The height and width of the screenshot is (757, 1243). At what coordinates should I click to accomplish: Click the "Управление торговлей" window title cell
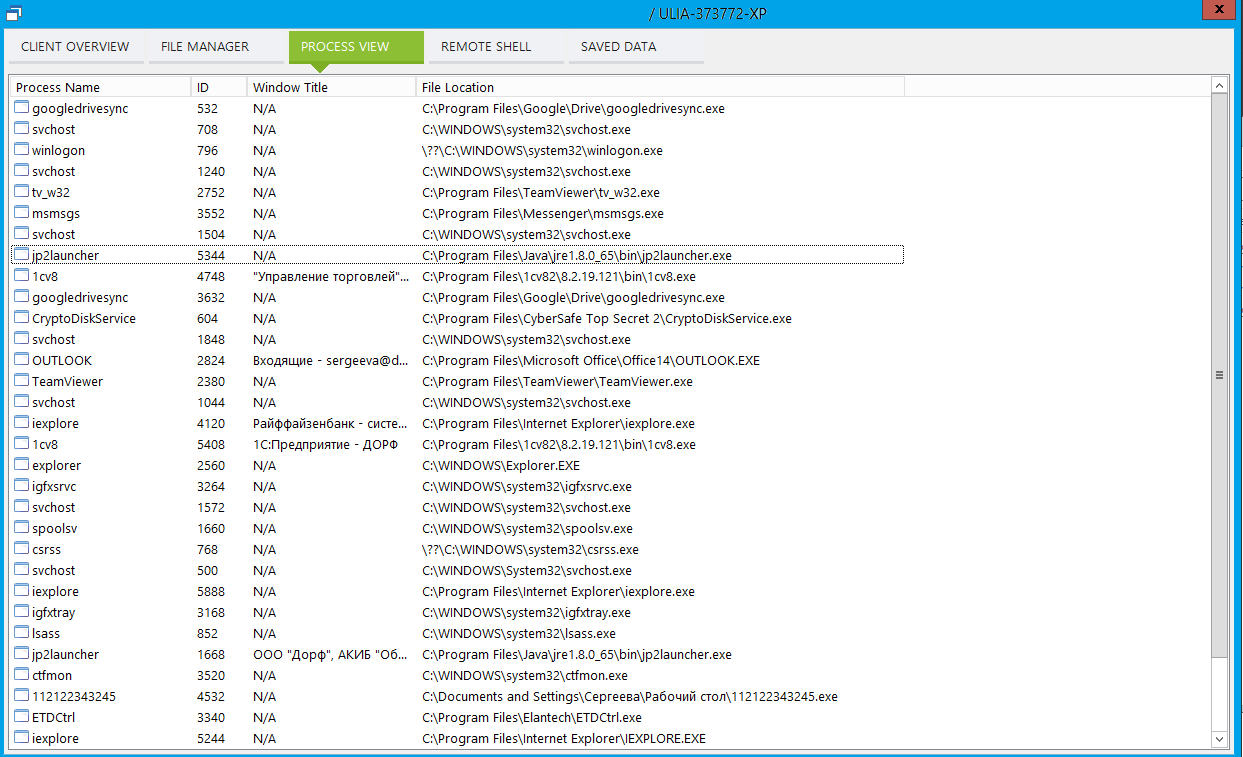(x=331, y=276)
